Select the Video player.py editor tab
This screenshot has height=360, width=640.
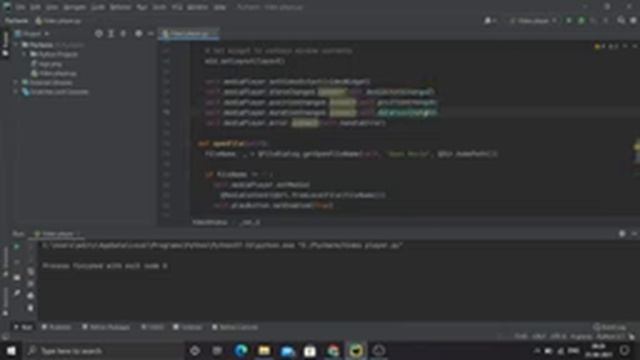pos(189,34)
